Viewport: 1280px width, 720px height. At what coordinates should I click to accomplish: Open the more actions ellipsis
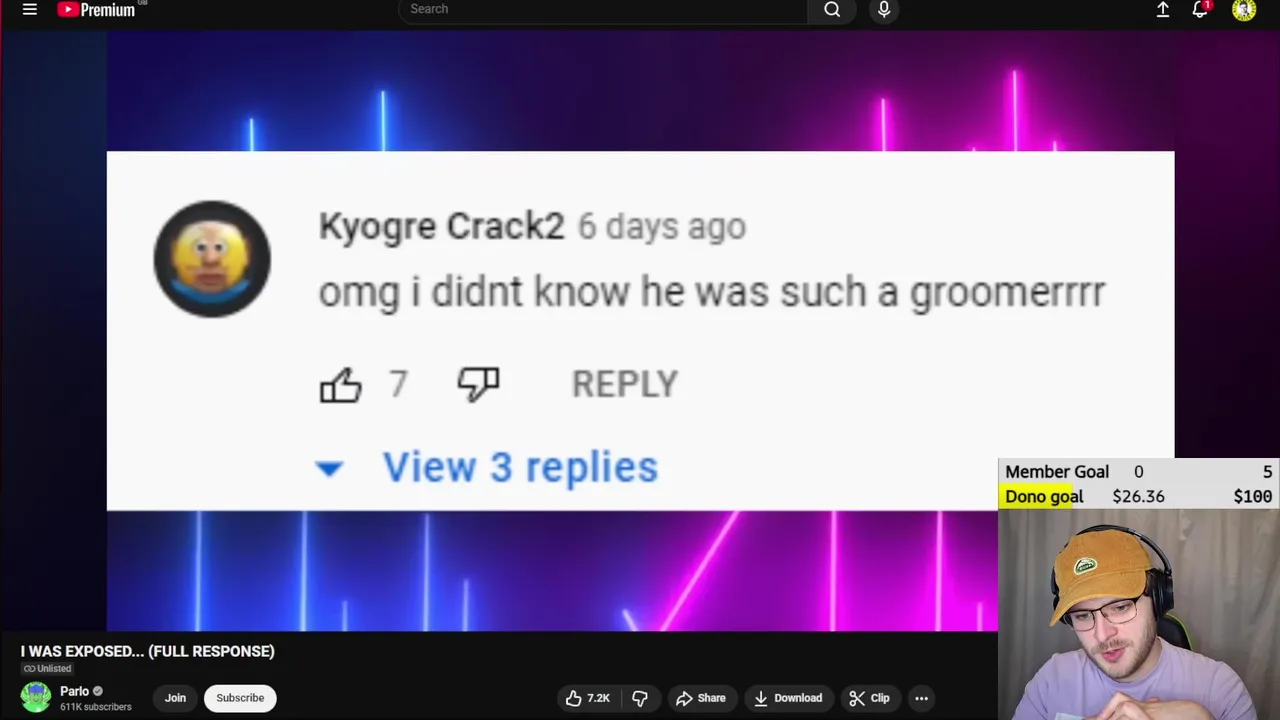click(x=921, y=698)
